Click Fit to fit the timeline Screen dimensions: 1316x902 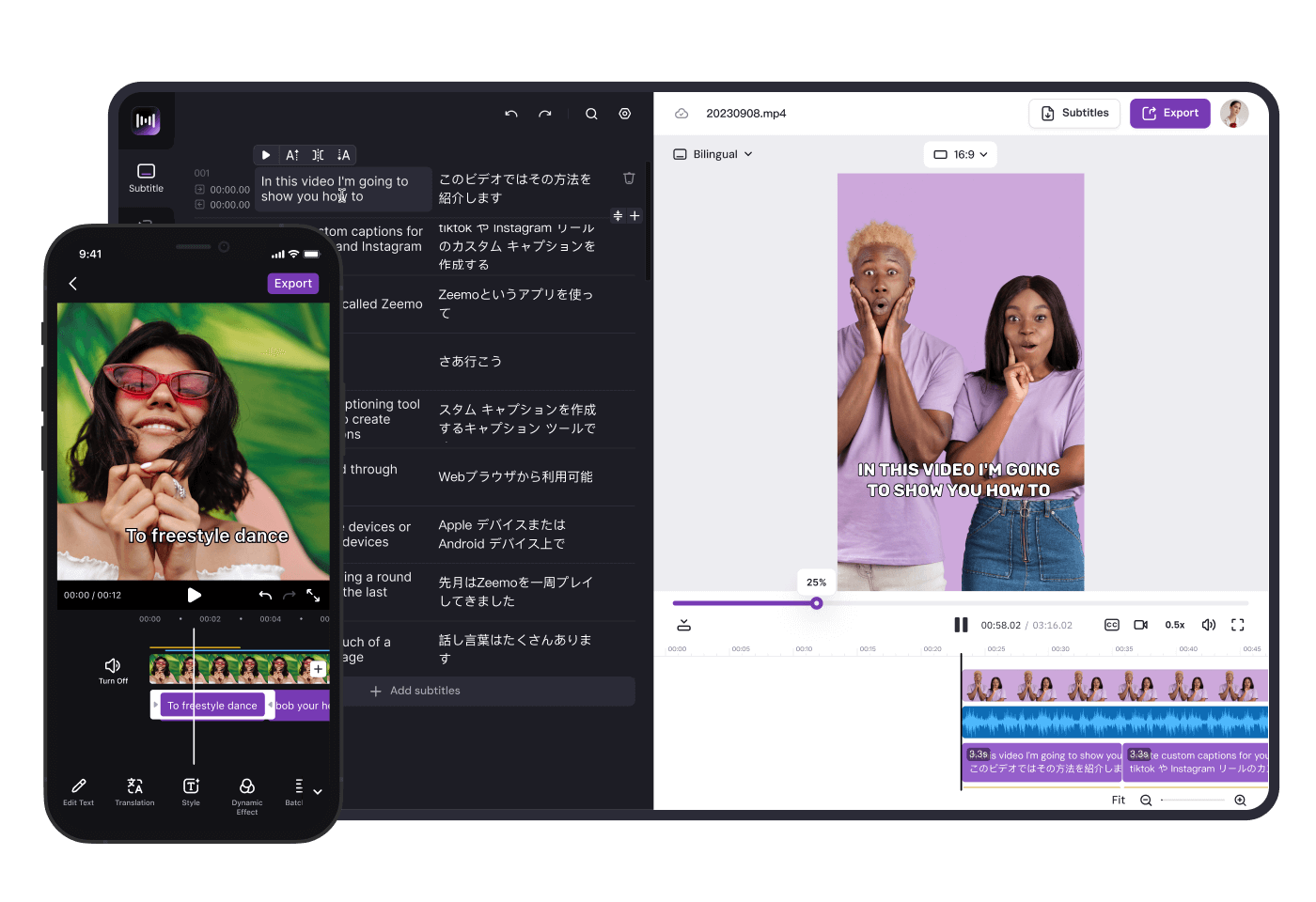(x=1119, y=801)
